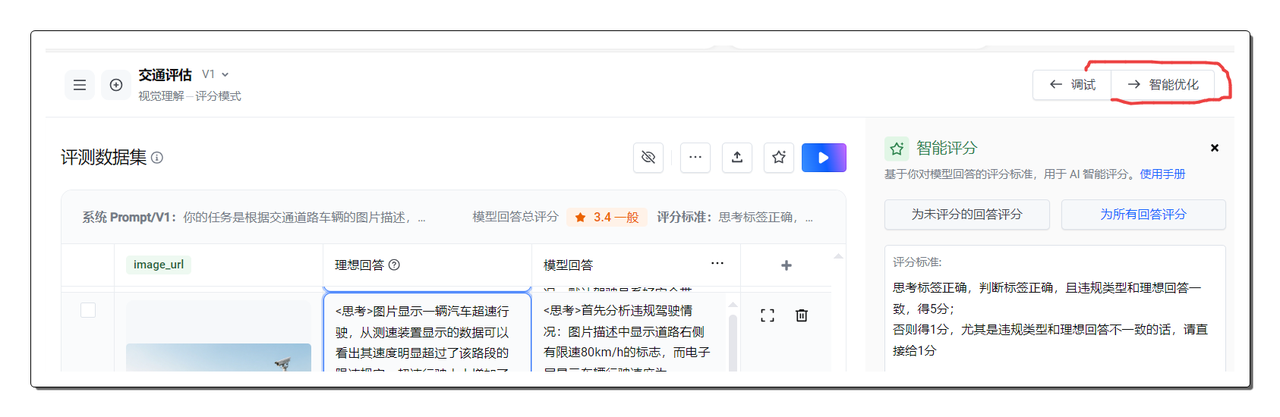This screenshot has height=417, width=1280.
Task: Close the 智能评分 panel
Action: (x=1215, y=148)
